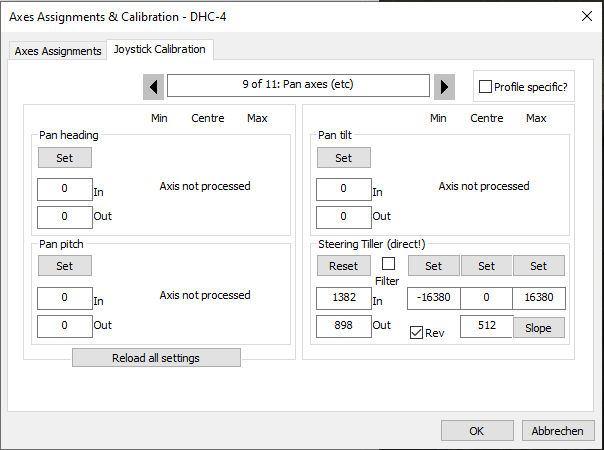Click the page selector '9 of 11: Pan axes'
Image resolution: width=604 pixels, height=450 pixels.
(x=298, y=85)
